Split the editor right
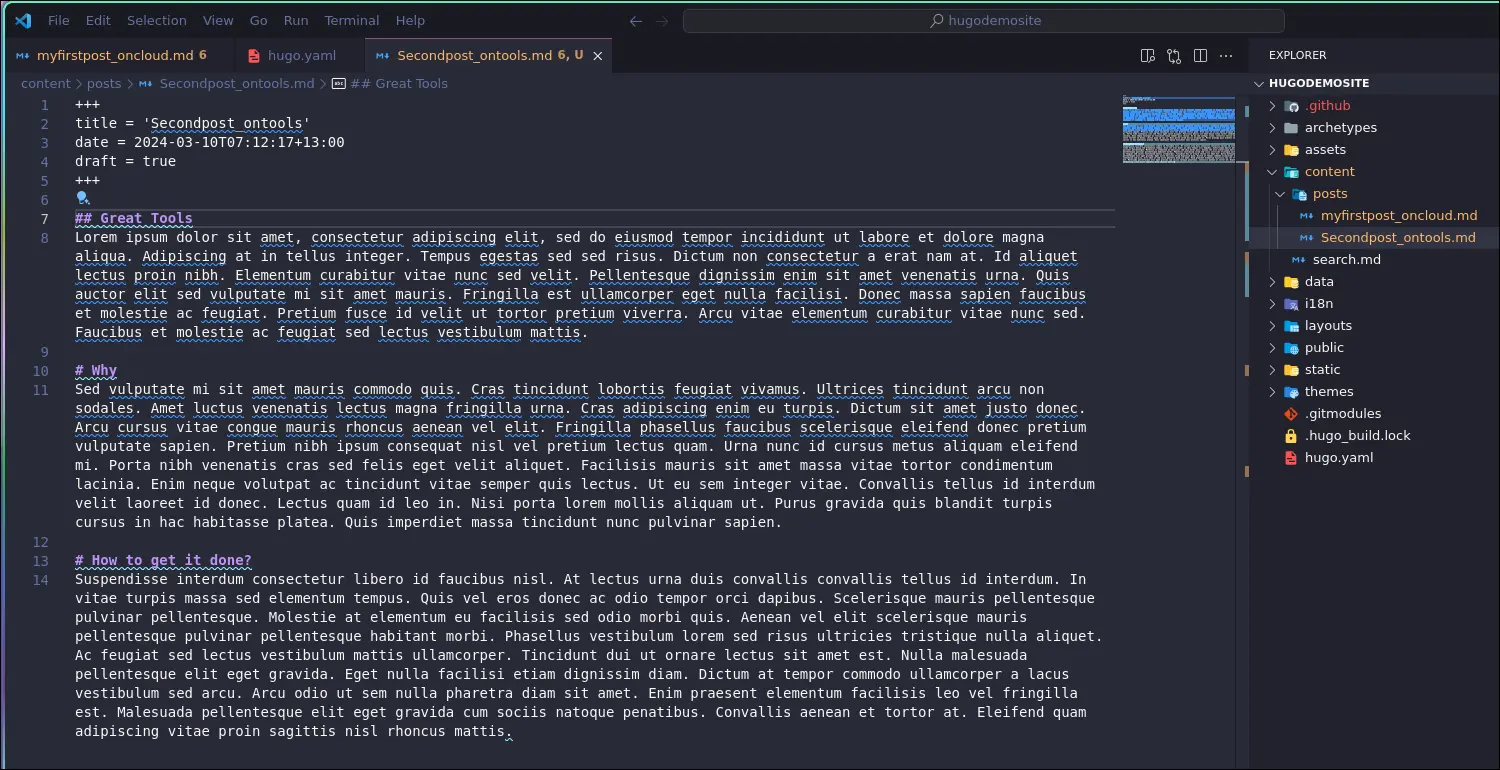Screen dimensions: 1500x770 [x=1200, y=56]
